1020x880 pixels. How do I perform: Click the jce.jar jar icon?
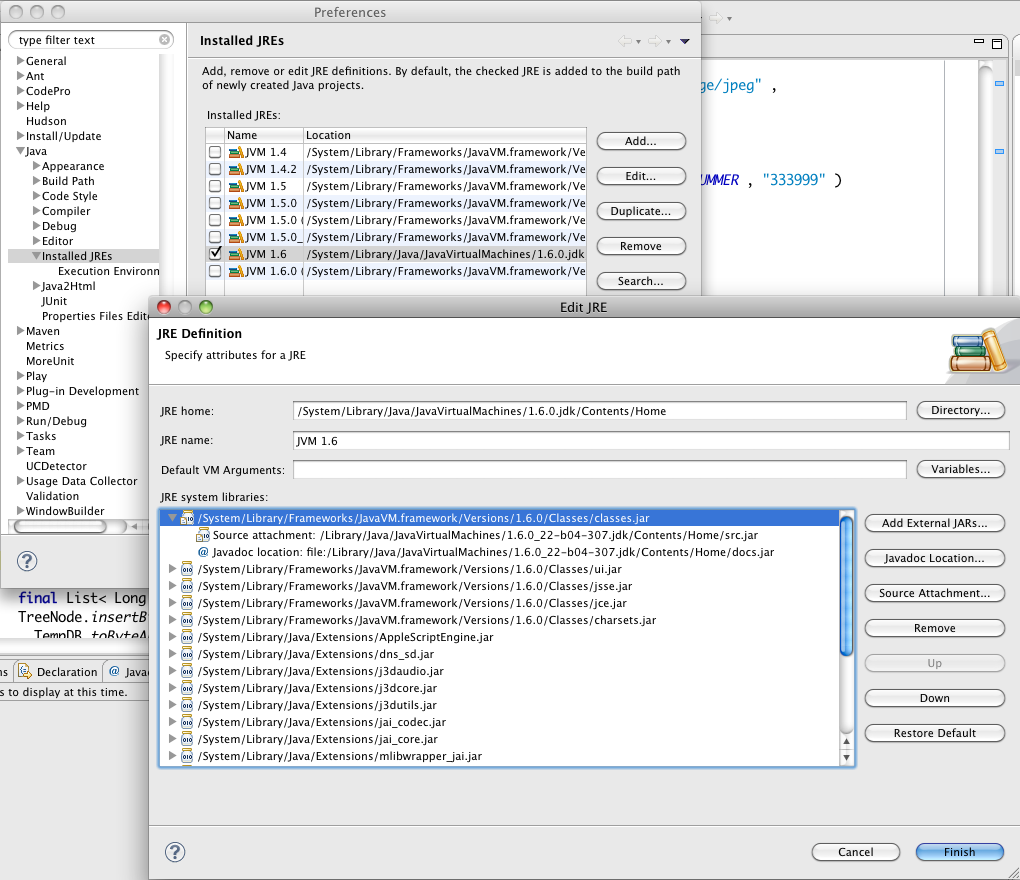coord(187,603)
